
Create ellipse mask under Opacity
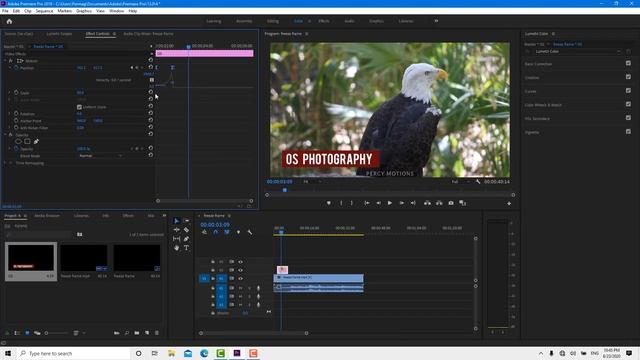[18, 142]
